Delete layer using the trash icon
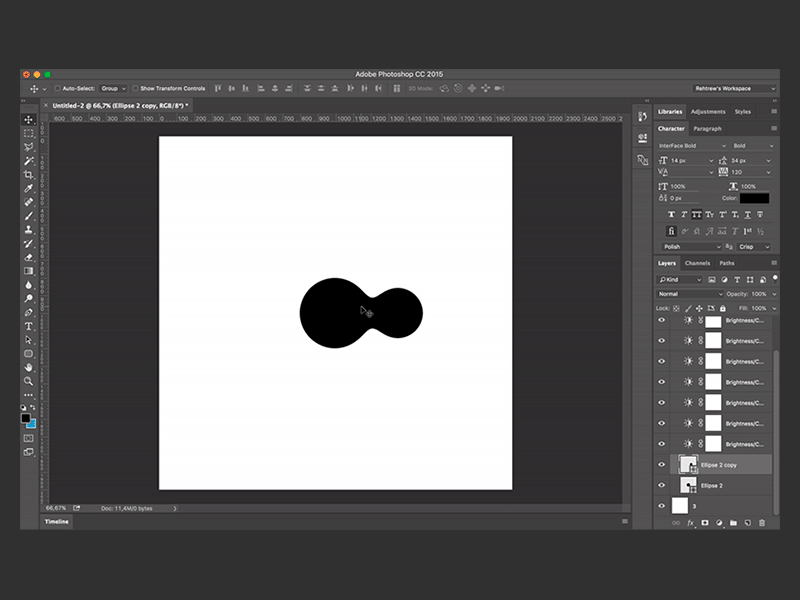Image resolution: width=800 pixels, height=600 pixels. point(761,522)
